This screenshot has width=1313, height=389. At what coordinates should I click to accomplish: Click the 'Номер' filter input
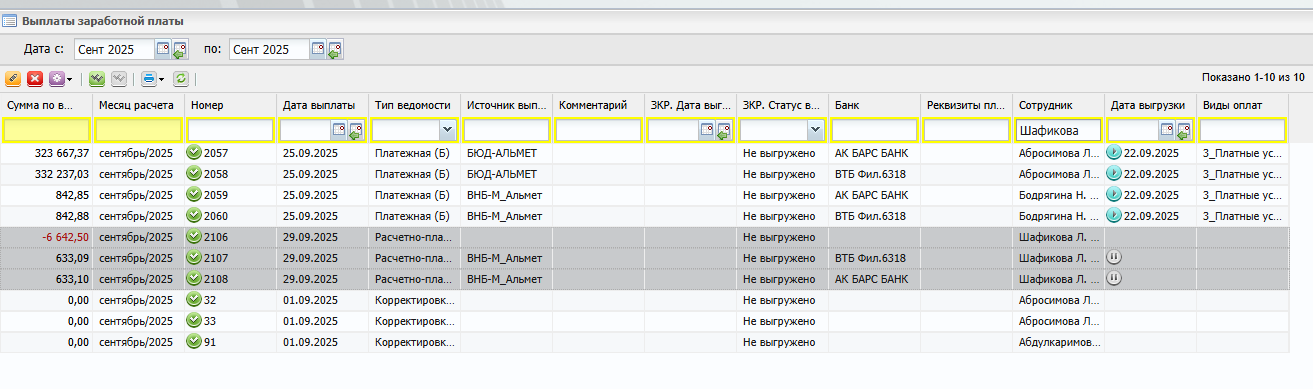(x=230, y=130)
